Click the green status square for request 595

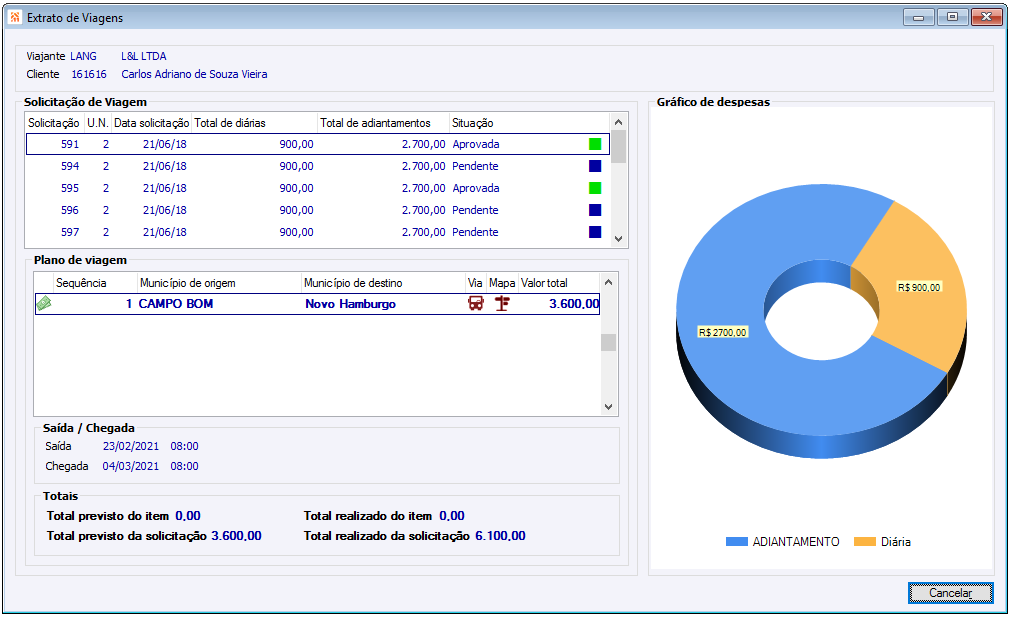tap(595, 188)
